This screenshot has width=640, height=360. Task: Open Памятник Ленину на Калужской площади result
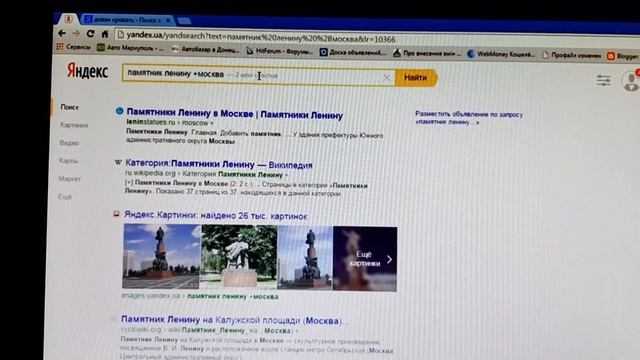pos(235,320)
